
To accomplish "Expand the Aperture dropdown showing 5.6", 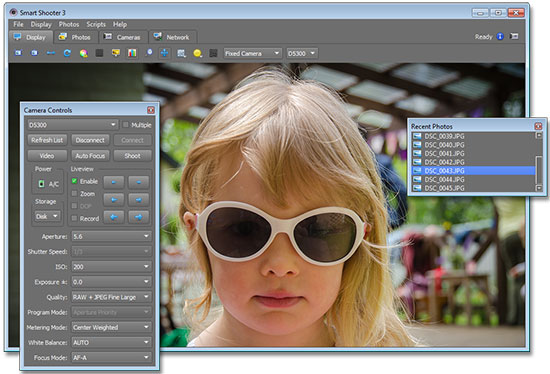I will pyautogui.click(x=112, y=236).
